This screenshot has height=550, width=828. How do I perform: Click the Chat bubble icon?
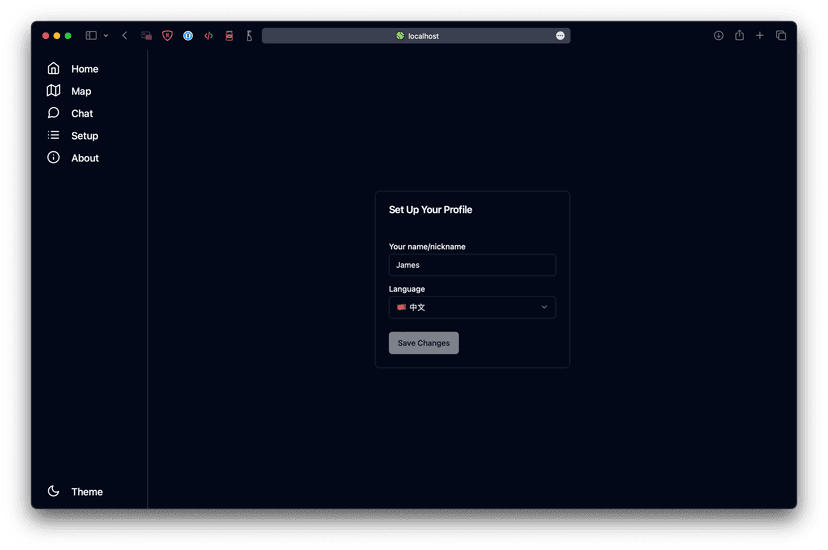[54, 113]
